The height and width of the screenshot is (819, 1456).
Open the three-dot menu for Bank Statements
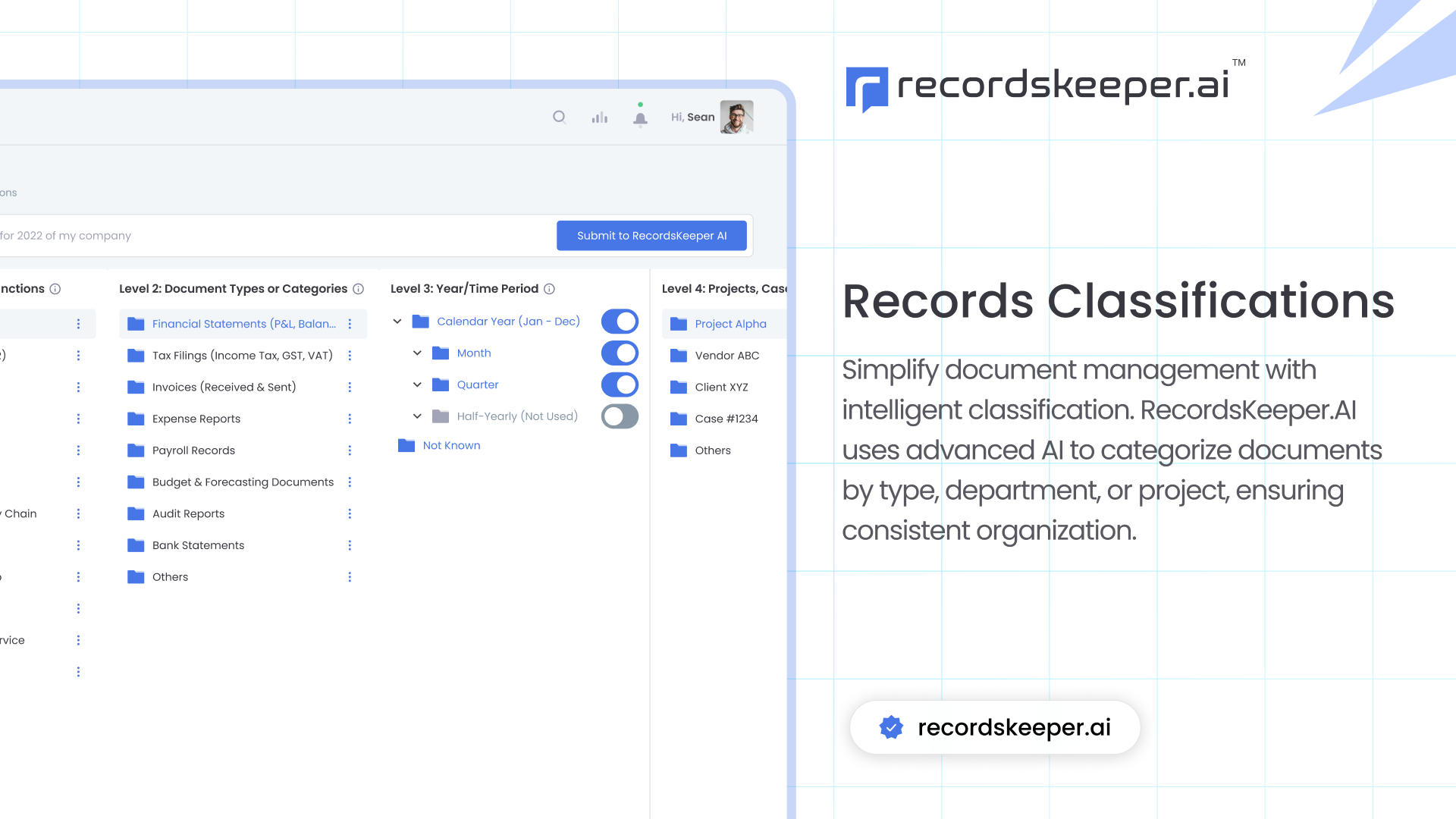pyautogui.click(x=350, y=545)
